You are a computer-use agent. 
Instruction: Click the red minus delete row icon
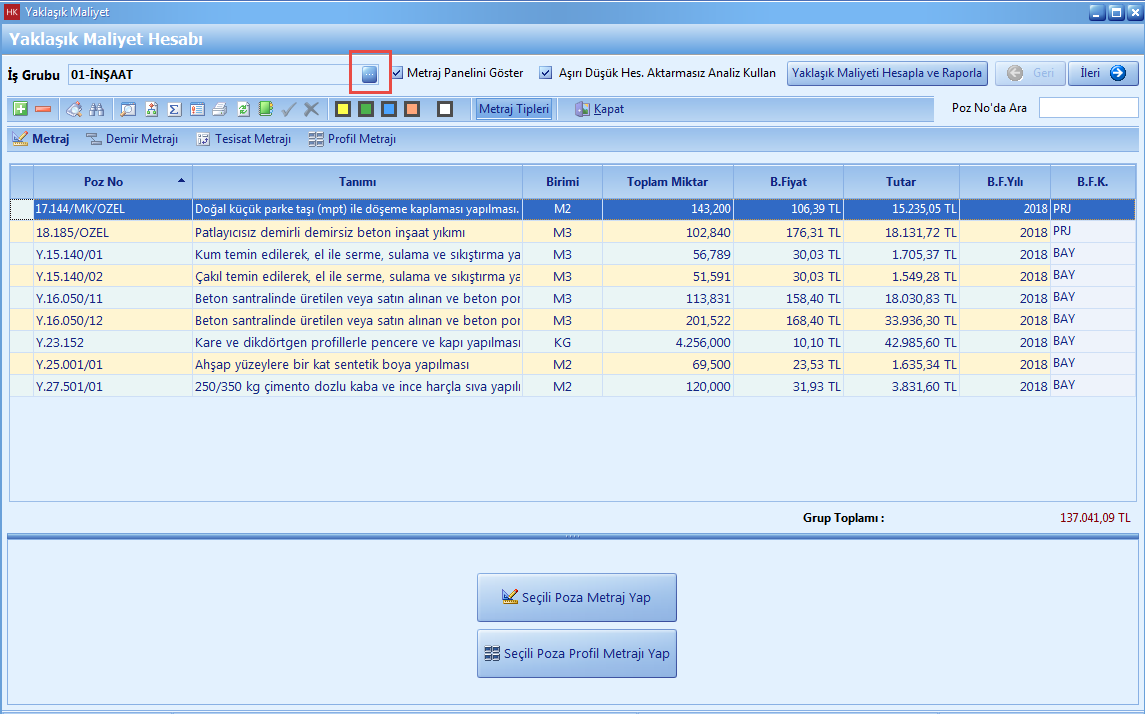[x=43, y=109]
